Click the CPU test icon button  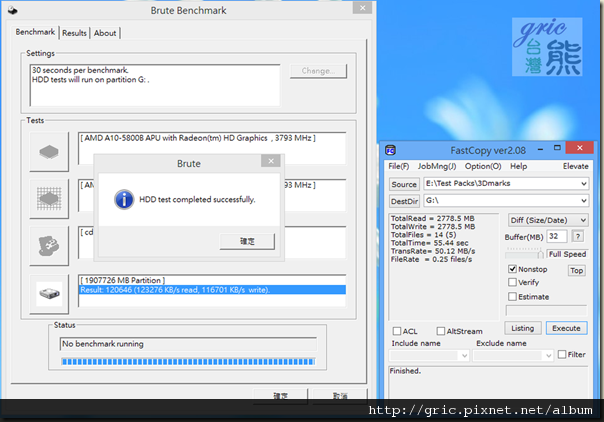tap(49, 152)
